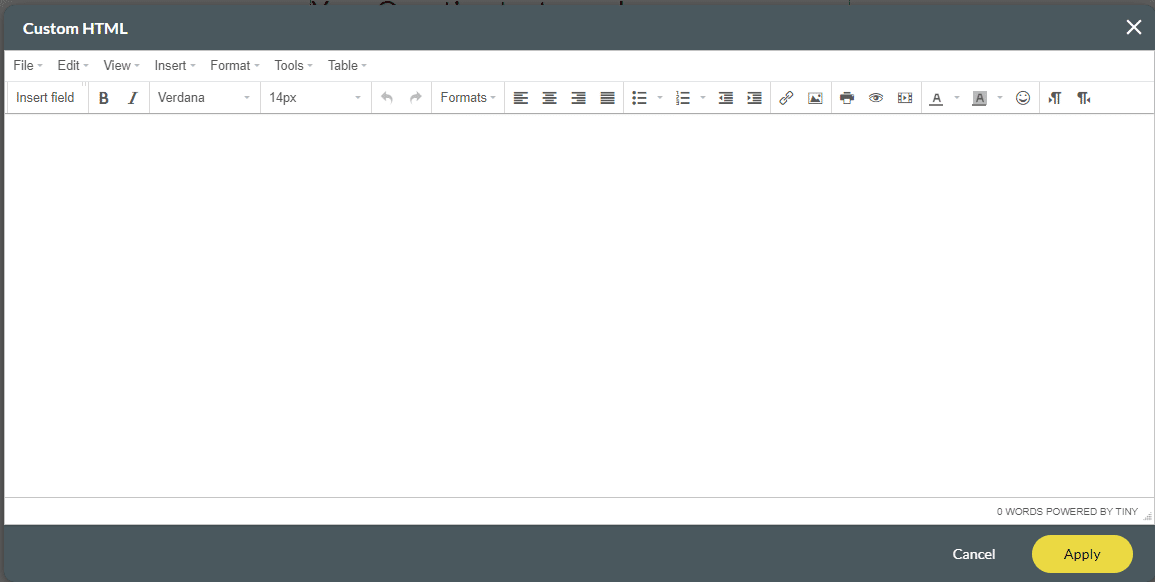Click the Insert field button
The height and width of the screenshot is (582, 1155).
45,97
